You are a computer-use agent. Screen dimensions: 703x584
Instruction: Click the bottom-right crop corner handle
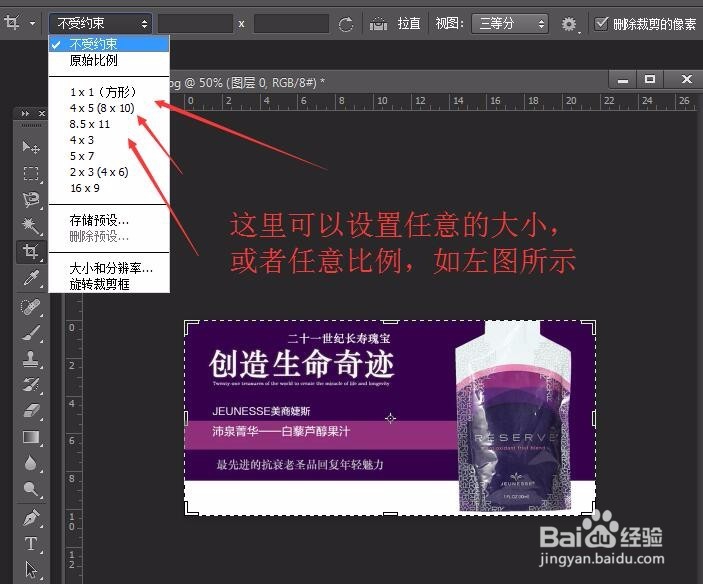coord(590,509)
